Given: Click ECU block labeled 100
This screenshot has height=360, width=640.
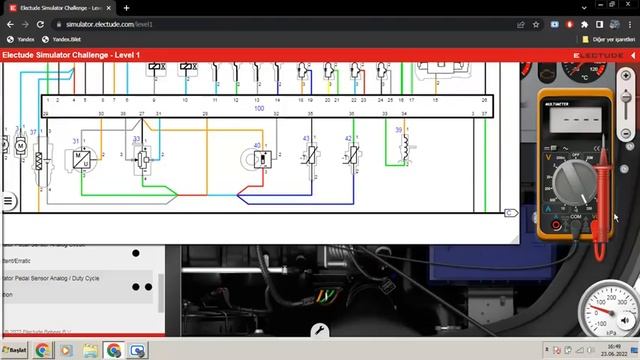Looking at the screenshot, I should pyautogui.click(x=267, y=107).
